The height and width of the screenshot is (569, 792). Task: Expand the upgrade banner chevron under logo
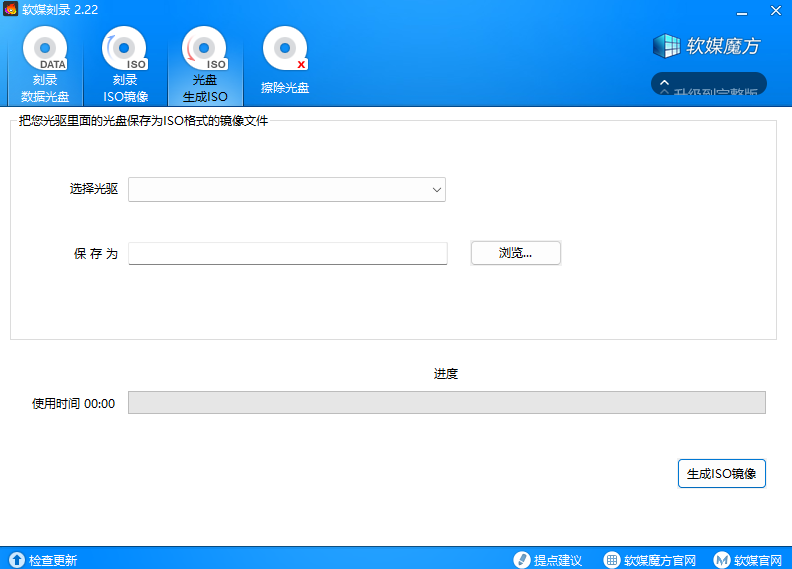point(664,84)
